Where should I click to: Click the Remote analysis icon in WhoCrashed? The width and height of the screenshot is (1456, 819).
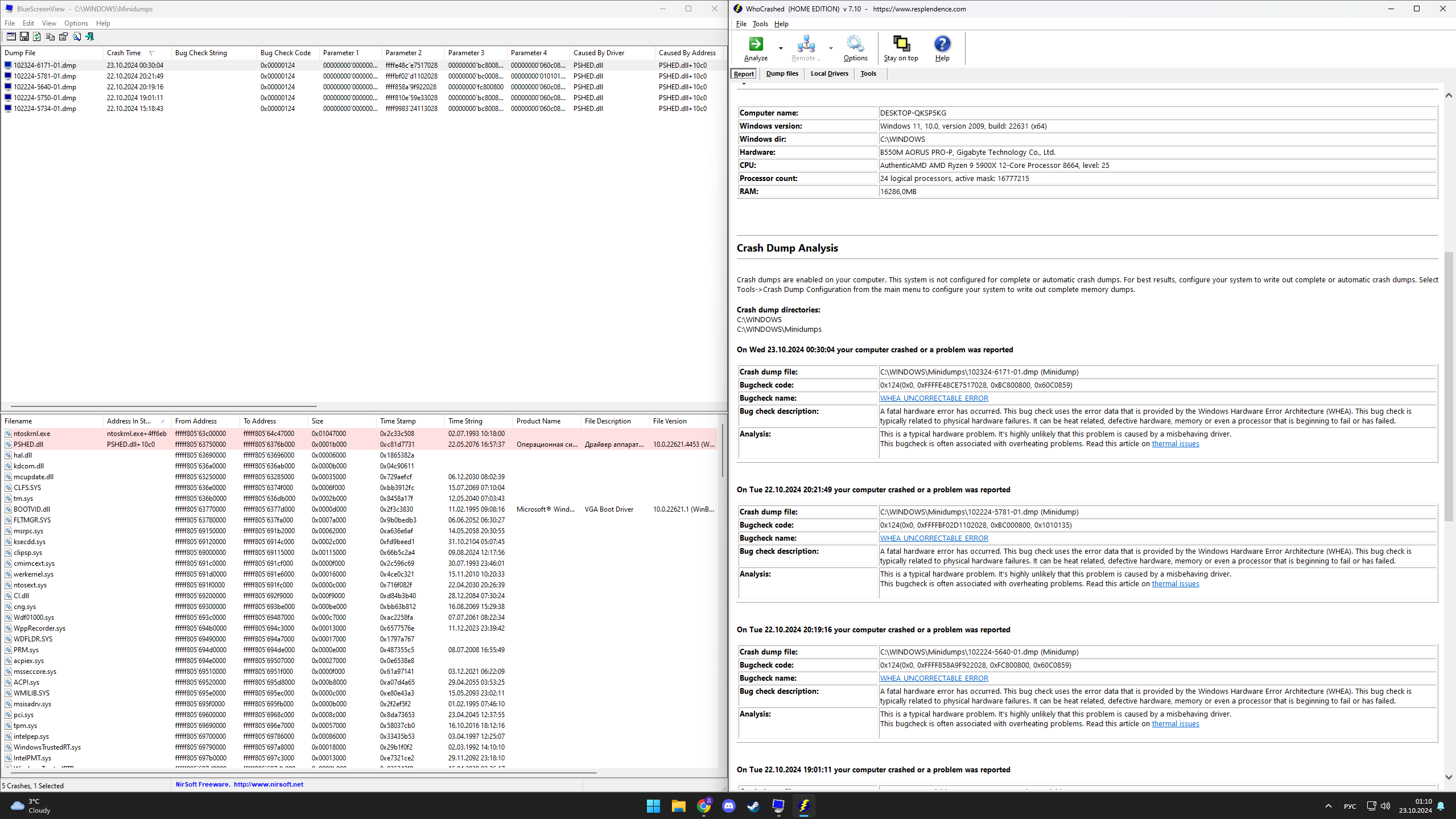(x=806, y=48)
